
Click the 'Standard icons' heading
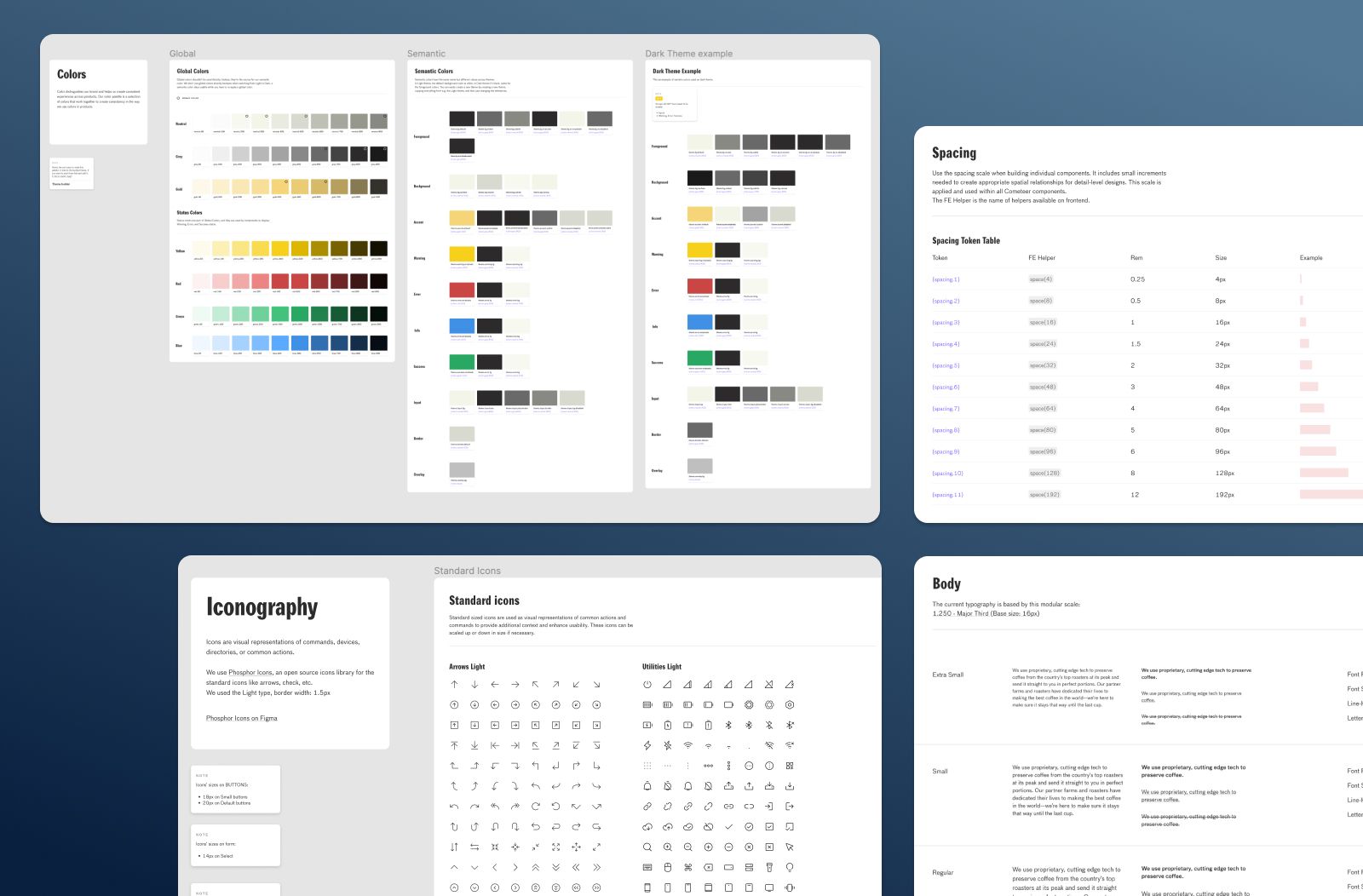pos(484,600)
